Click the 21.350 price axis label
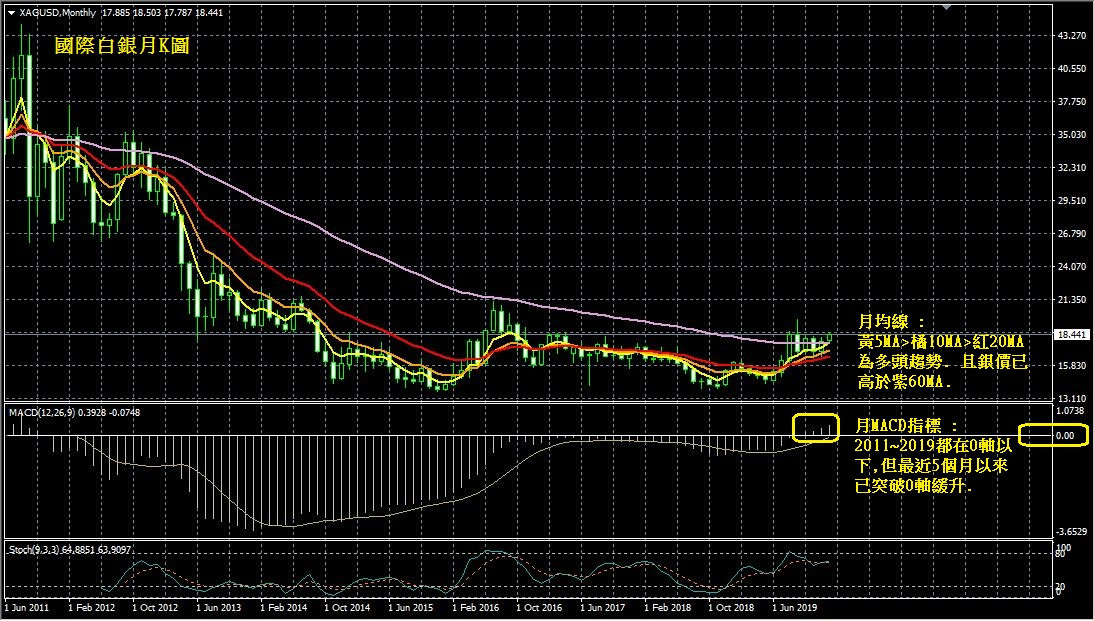This screenshot has height=621, width=1094. [x=1072, y=300]
